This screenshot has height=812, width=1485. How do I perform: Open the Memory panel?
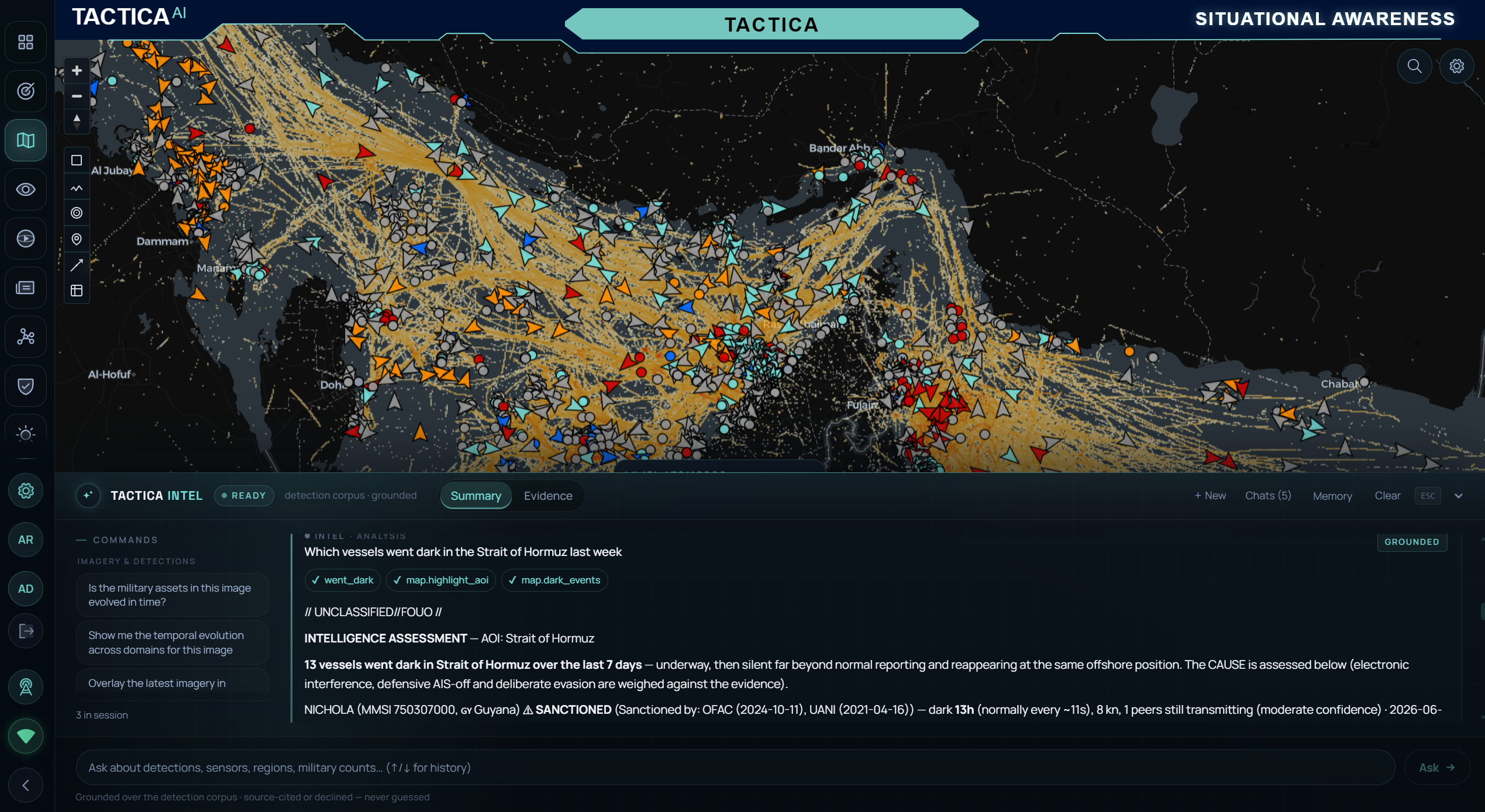click(x=1332, y=496)
